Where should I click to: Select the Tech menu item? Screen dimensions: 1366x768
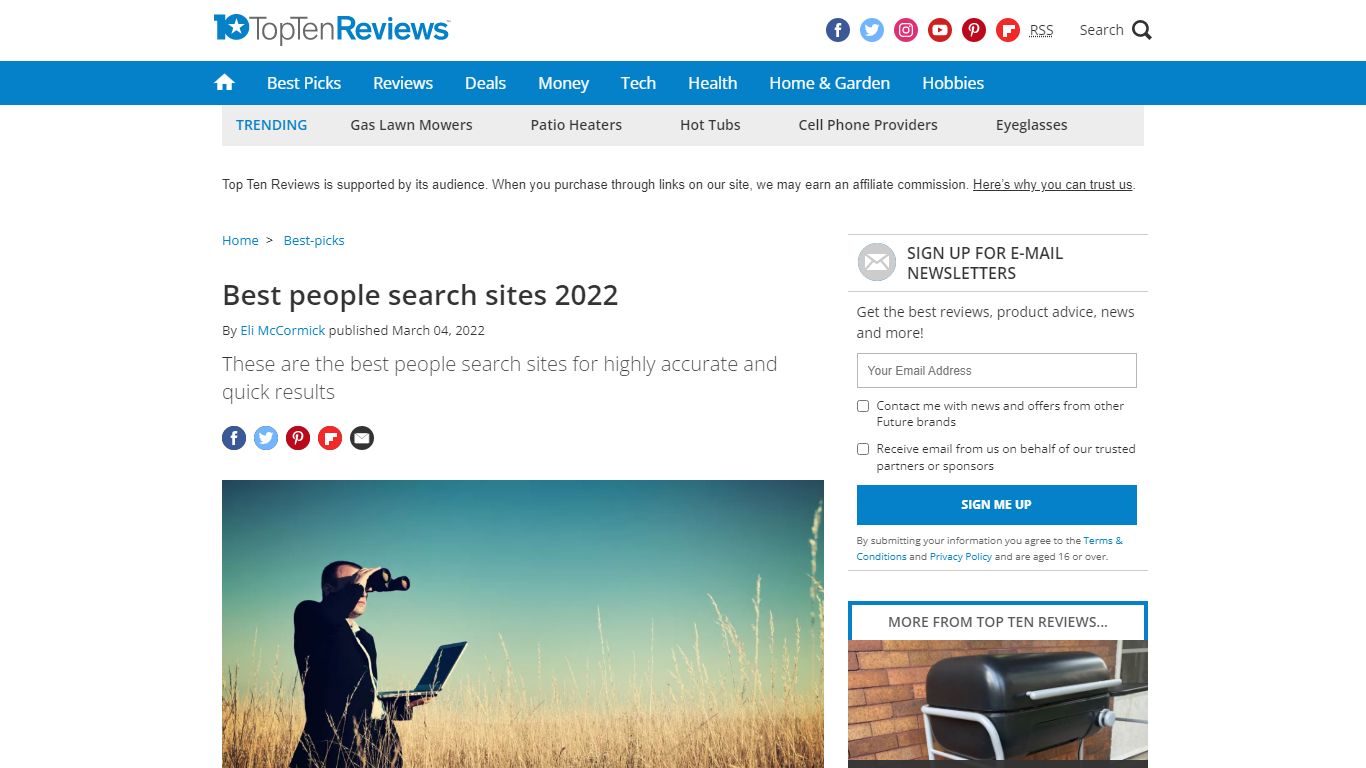(x=638, y=83)
